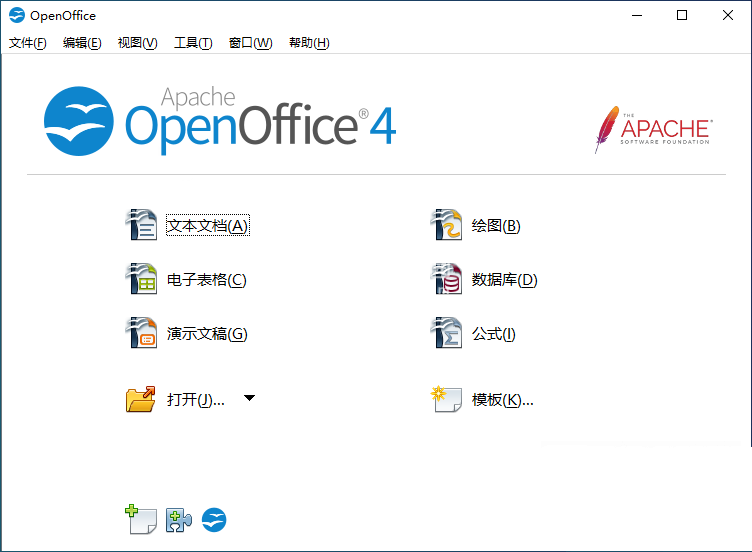
Task: Click the OpenOffice title bar logo icon
Action: 17,15
